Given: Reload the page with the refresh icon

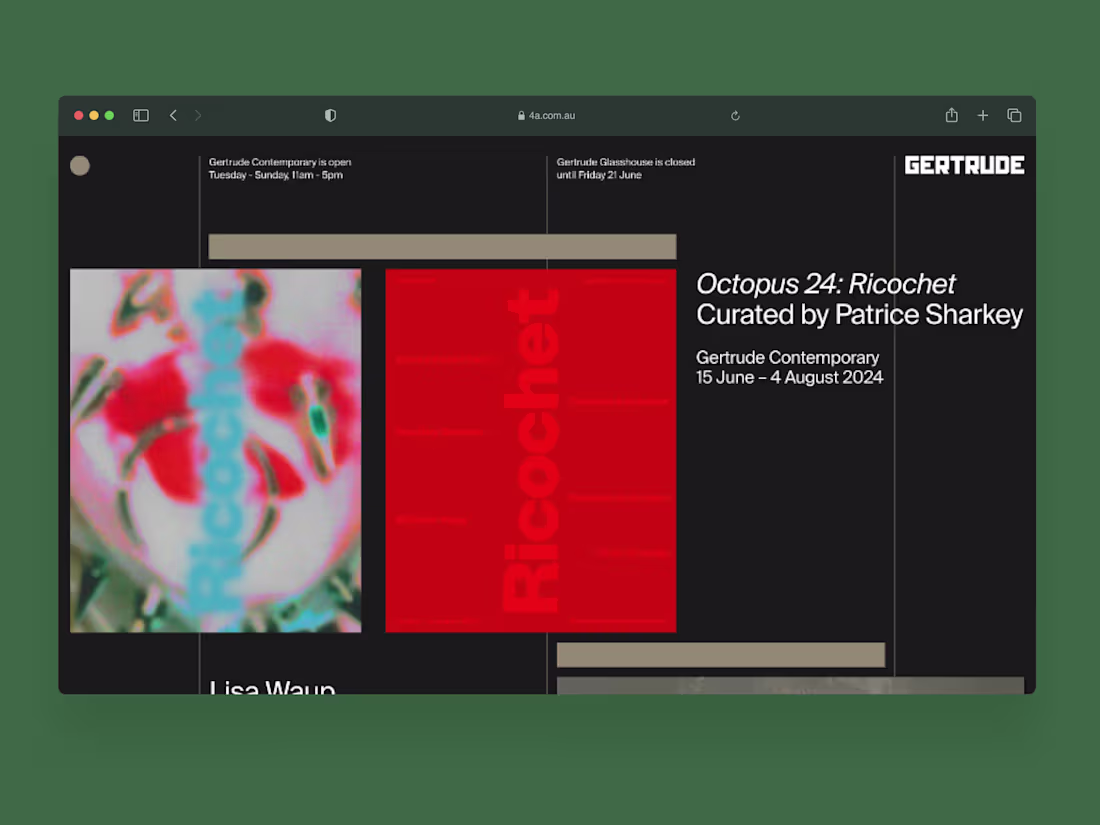Looking at the screenshot, I should pyautogui.click(x=735, y=116).
